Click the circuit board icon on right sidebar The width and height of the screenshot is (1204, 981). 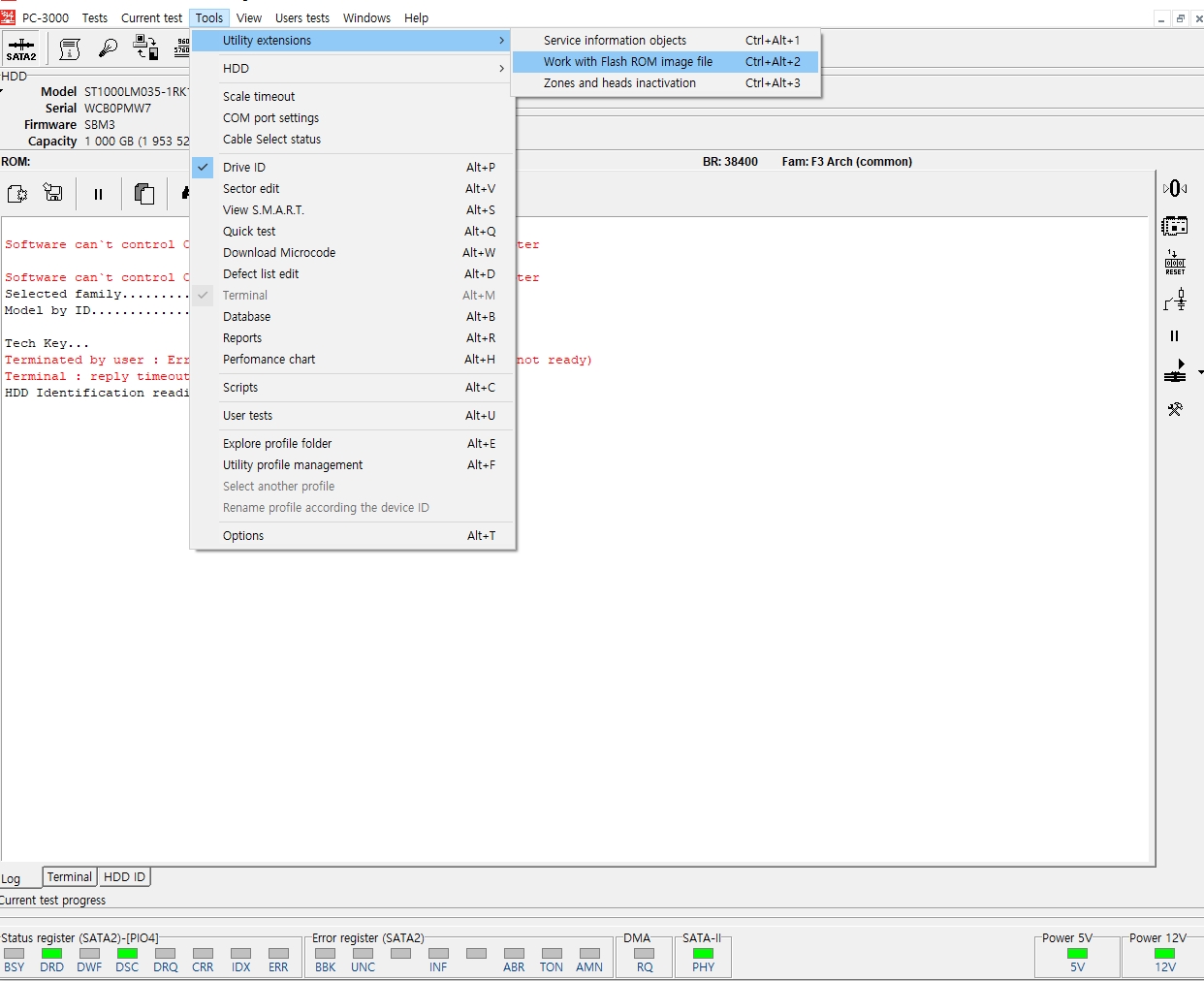tap(1175, 226)
